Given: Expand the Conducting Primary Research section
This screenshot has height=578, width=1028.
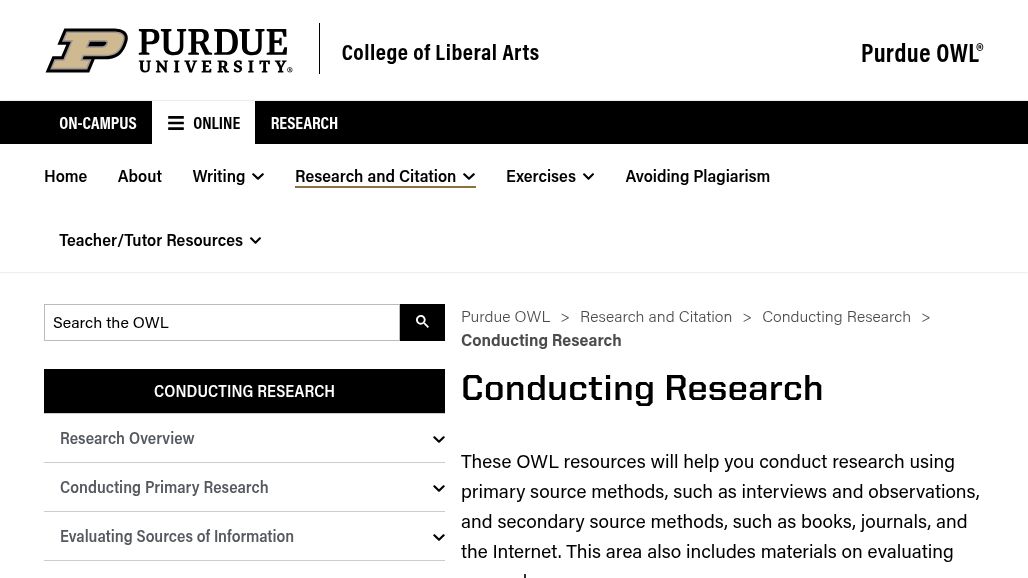Looking at the screenshot, I should pyautogui.click(x=438, y=487).
